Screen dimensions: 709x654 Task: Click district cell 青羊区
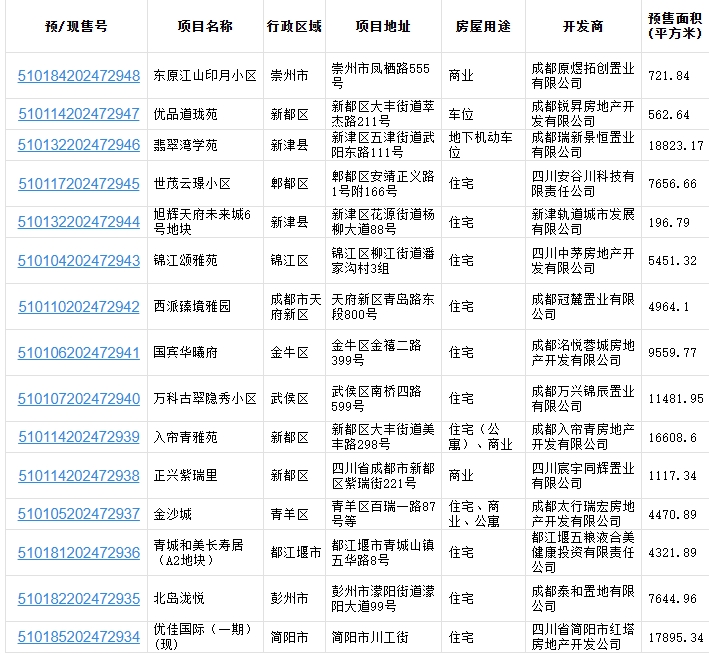pyautogui.click(x=289, y=514)
